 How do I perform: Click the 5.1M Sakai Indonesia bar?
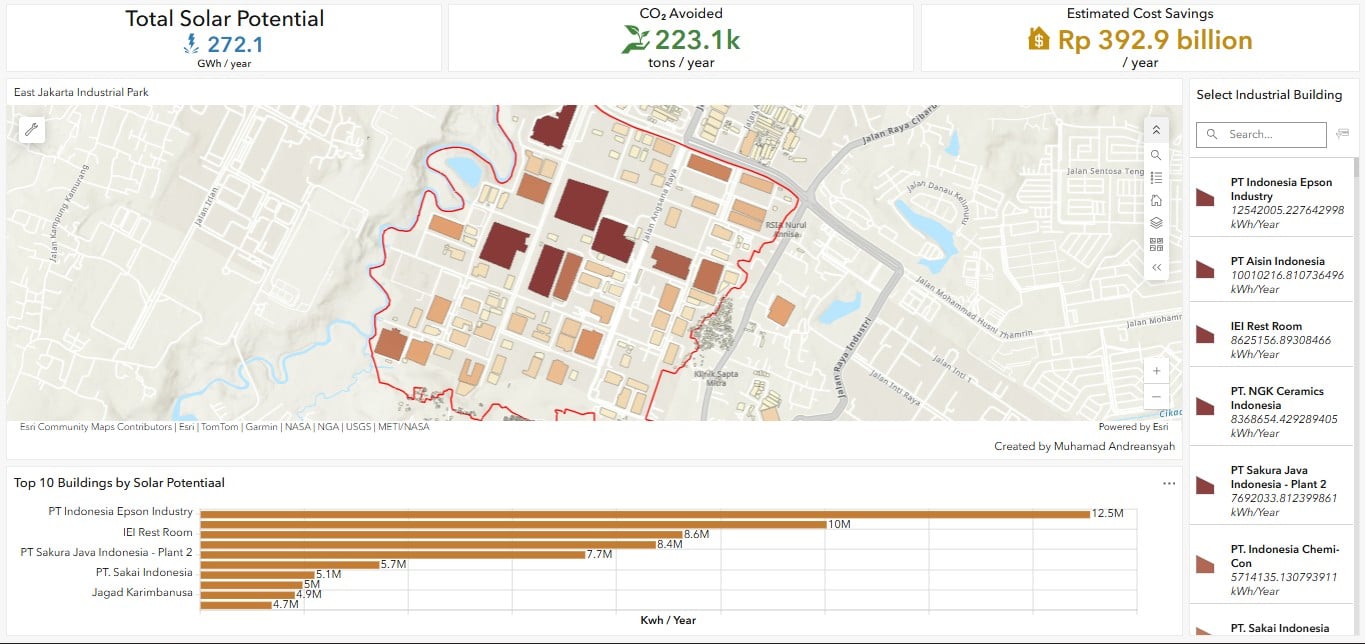(x=257, y=574)
